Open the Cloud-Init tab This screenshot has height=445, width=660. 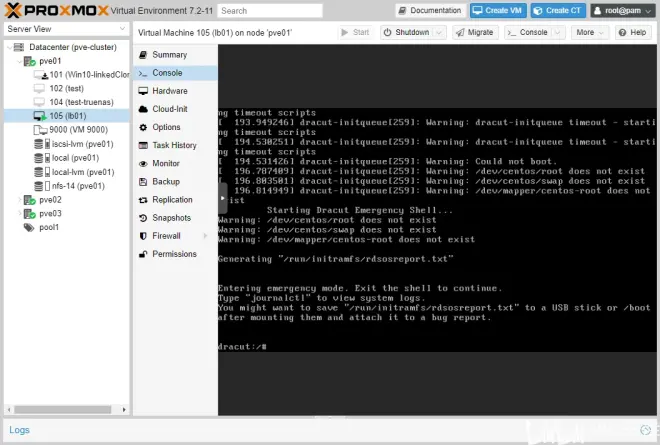point(176,109)
